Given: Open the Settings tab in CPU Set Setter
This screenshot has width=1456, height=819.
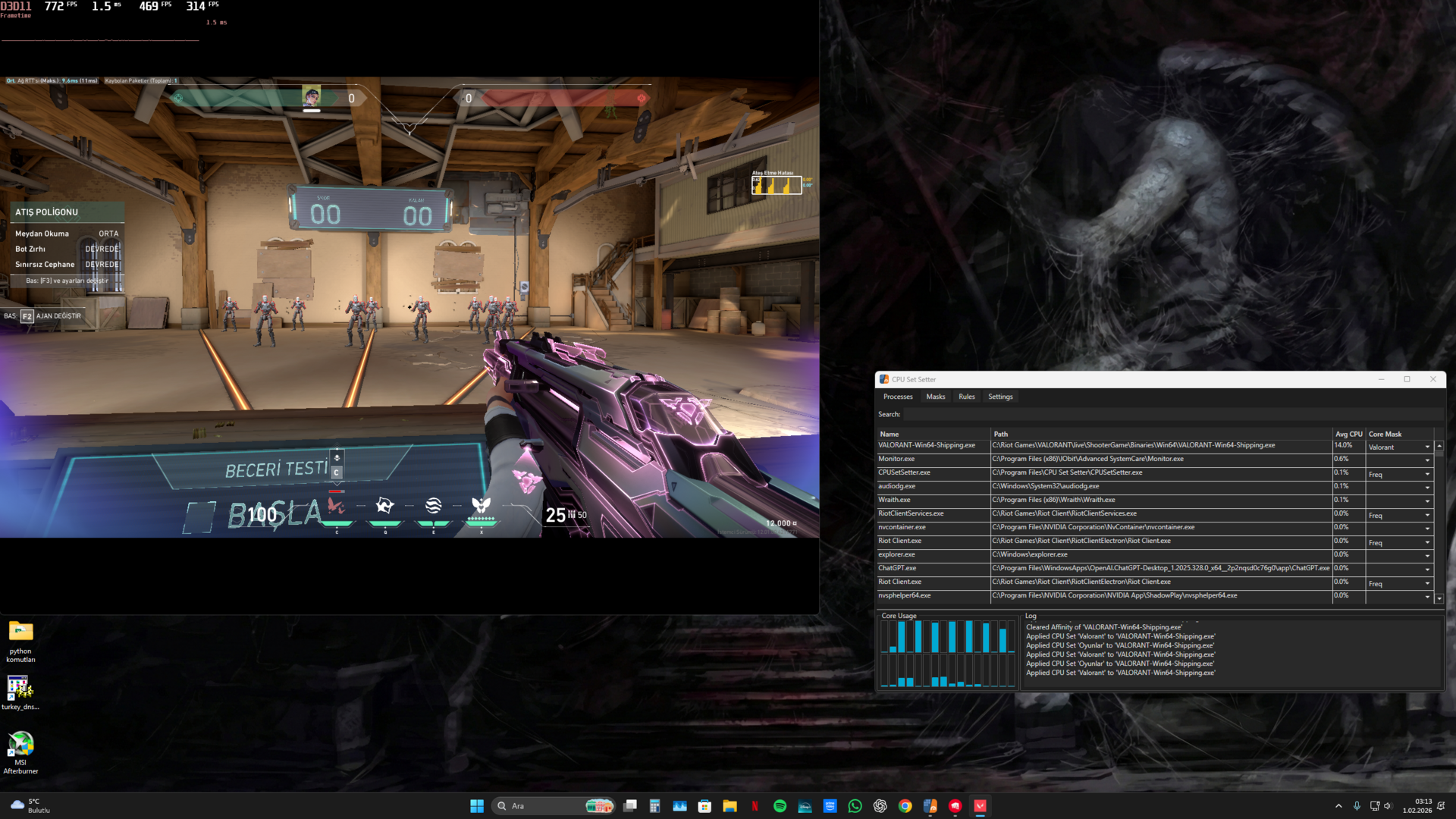Looking at the screenshot, I should (999, 397).
